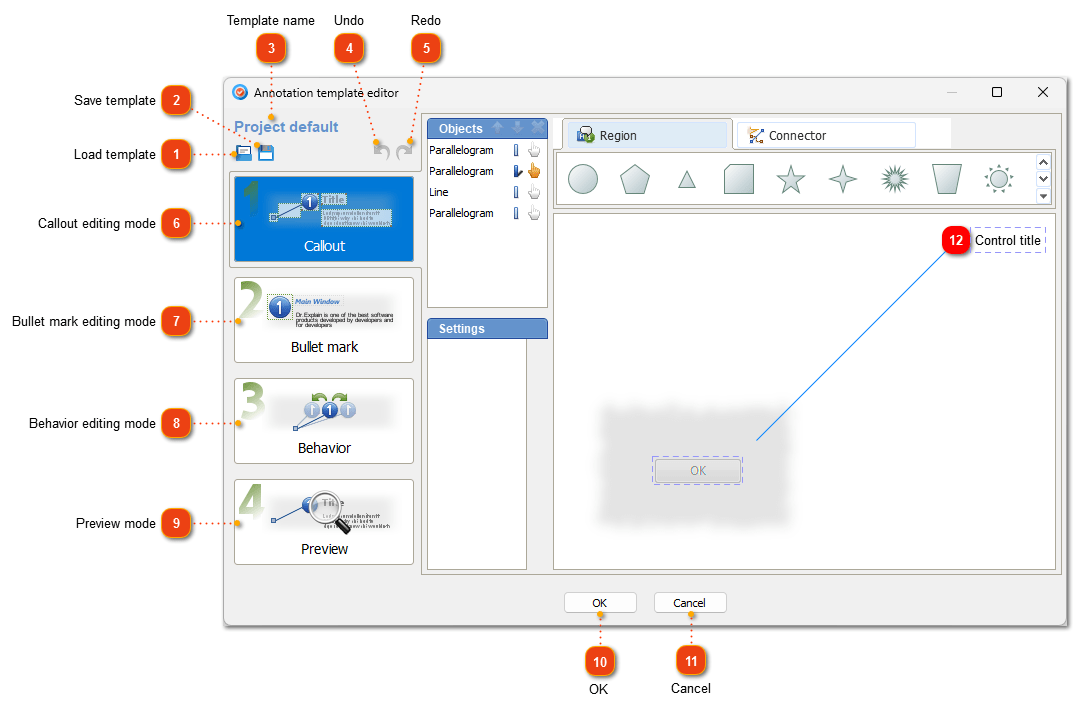Select the pentagon shape
This screenshot has height=713, width=1076.
(634, 178)
